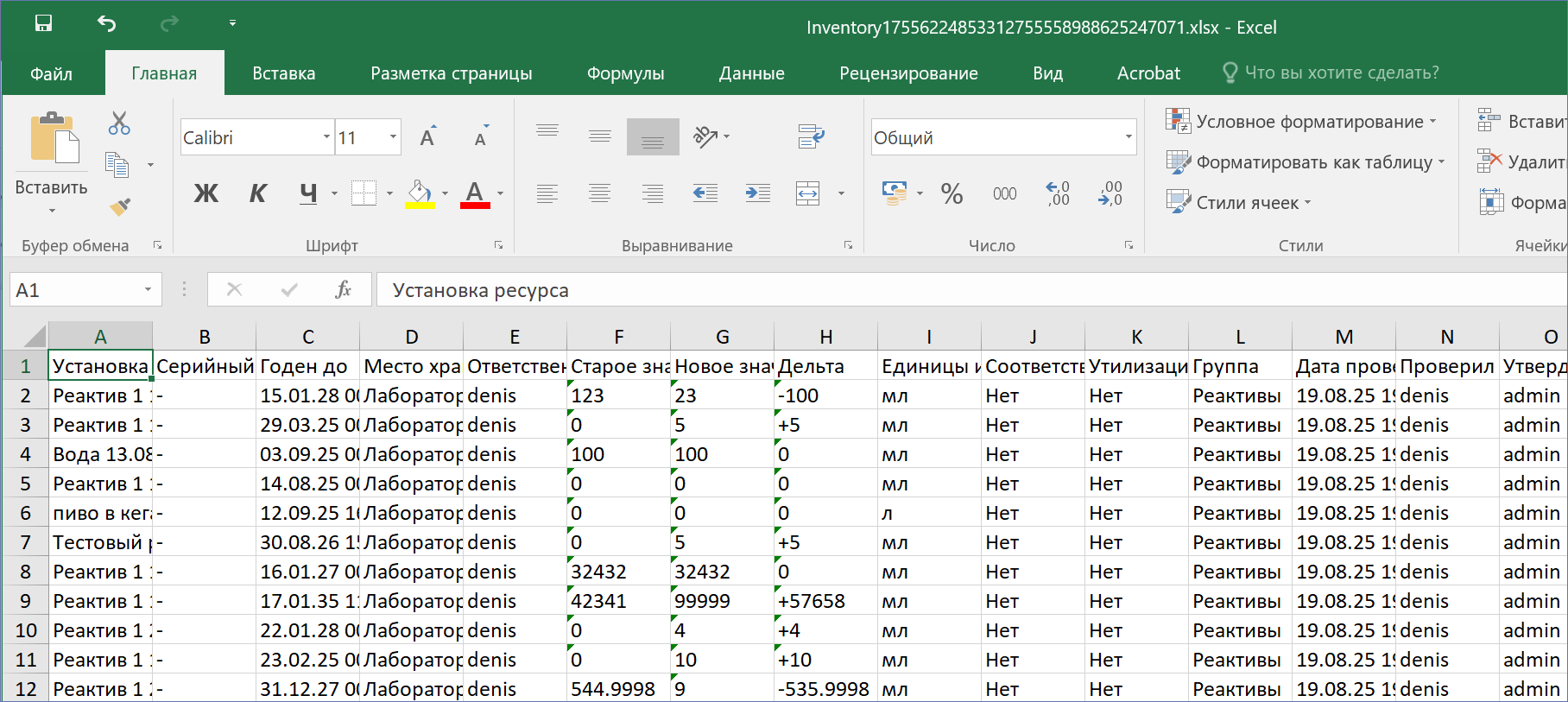Open the Условное форматирование dropdown
Viewport: 1568px width, 702px height.
tap(1301, 122)
